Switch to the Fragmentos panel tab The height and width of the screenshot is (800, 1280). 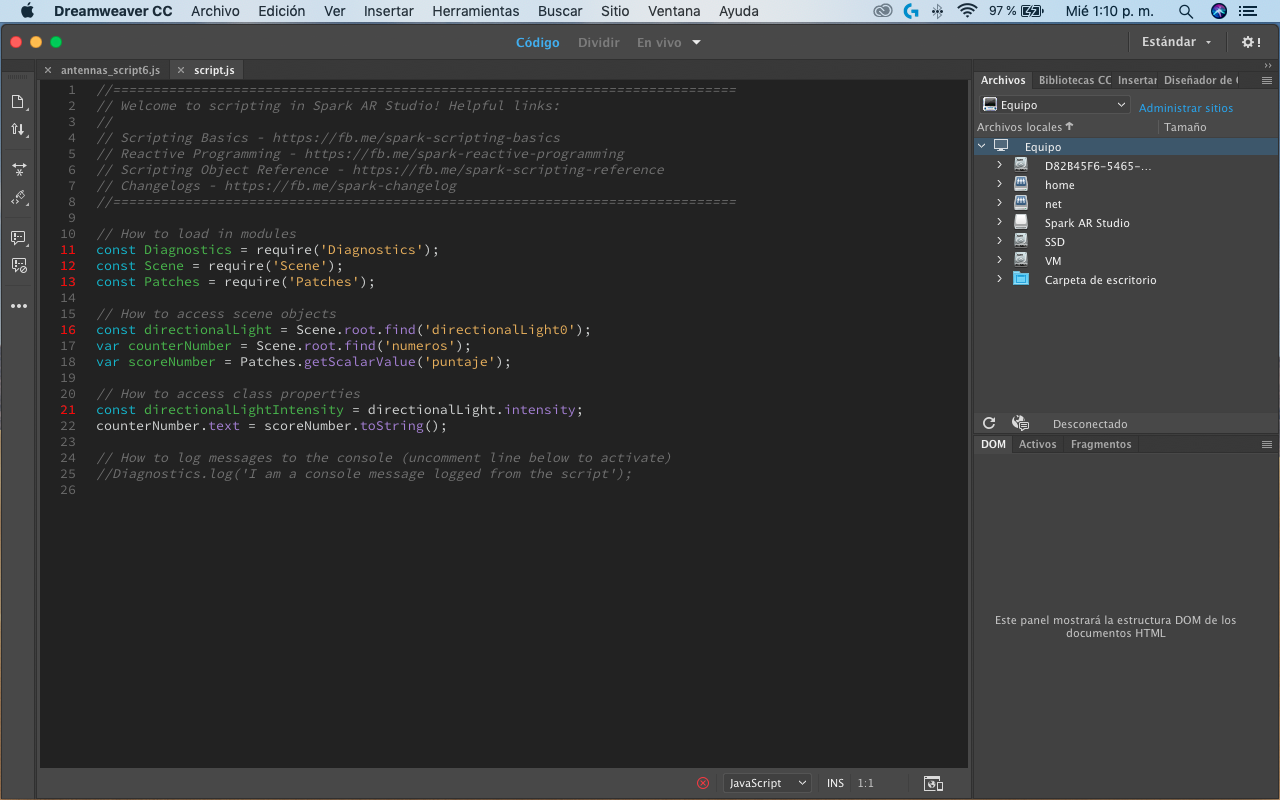click(x=1100, y=444)
